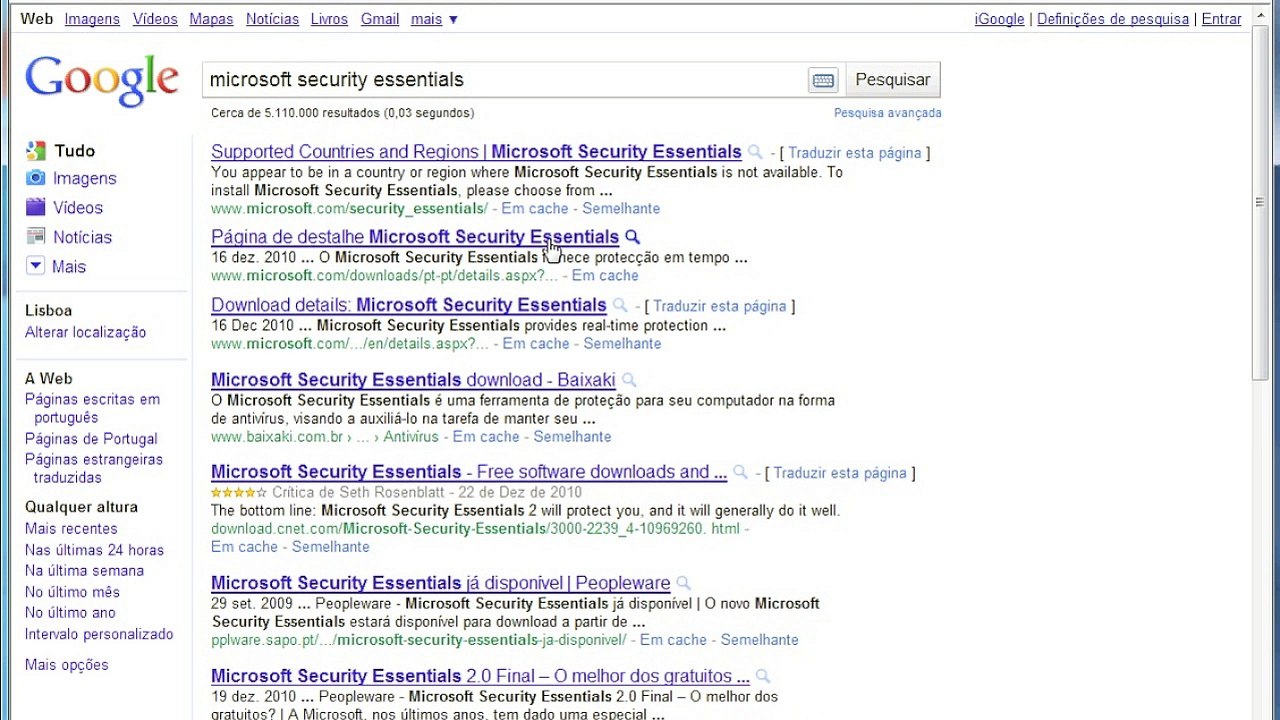Open the Vídeos film icon in sidebar
Viewport: 1280px width, 720px height.
pyautogui.click(x=36, y=207)
